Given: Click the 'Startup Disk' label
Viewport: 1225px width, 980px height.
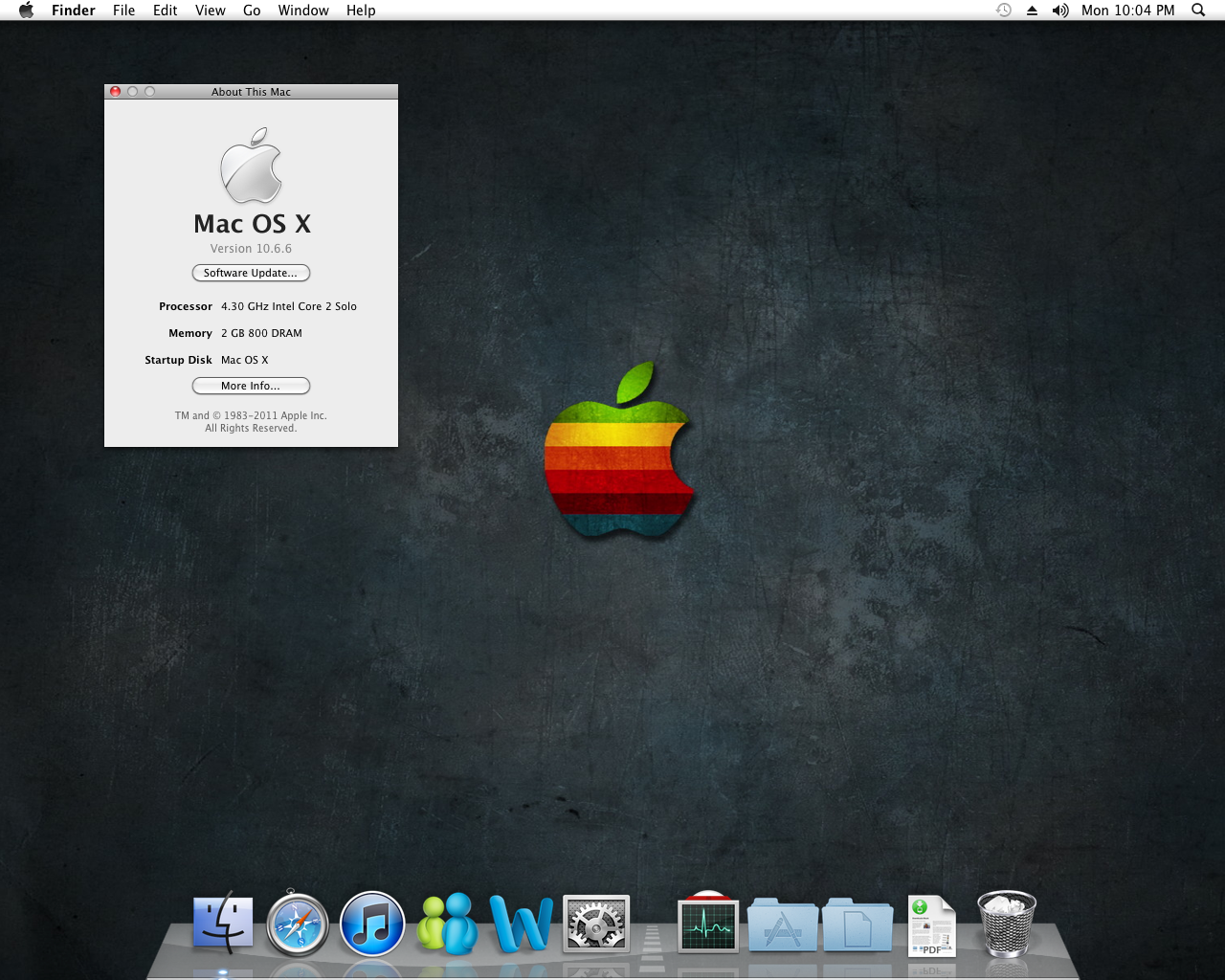Looking at the screenshot, I should tap(178, 360).
